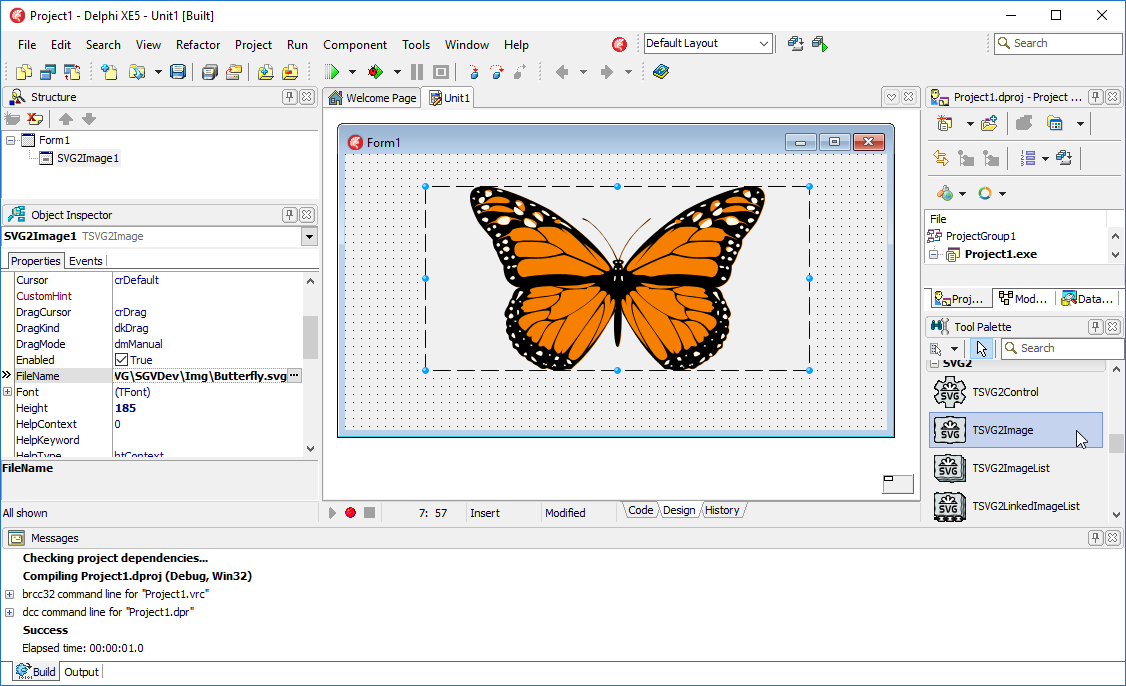Select the TSVG2Control component icon
Screen dimensions: 1126x686
[x=949, y=393]
